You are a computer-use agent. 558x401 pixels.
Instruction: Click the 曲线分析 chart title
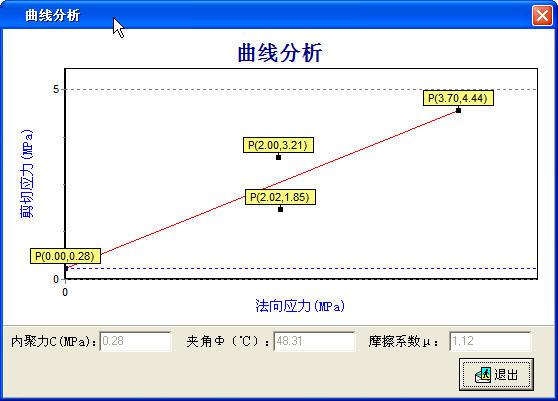(x=280, y=53)
